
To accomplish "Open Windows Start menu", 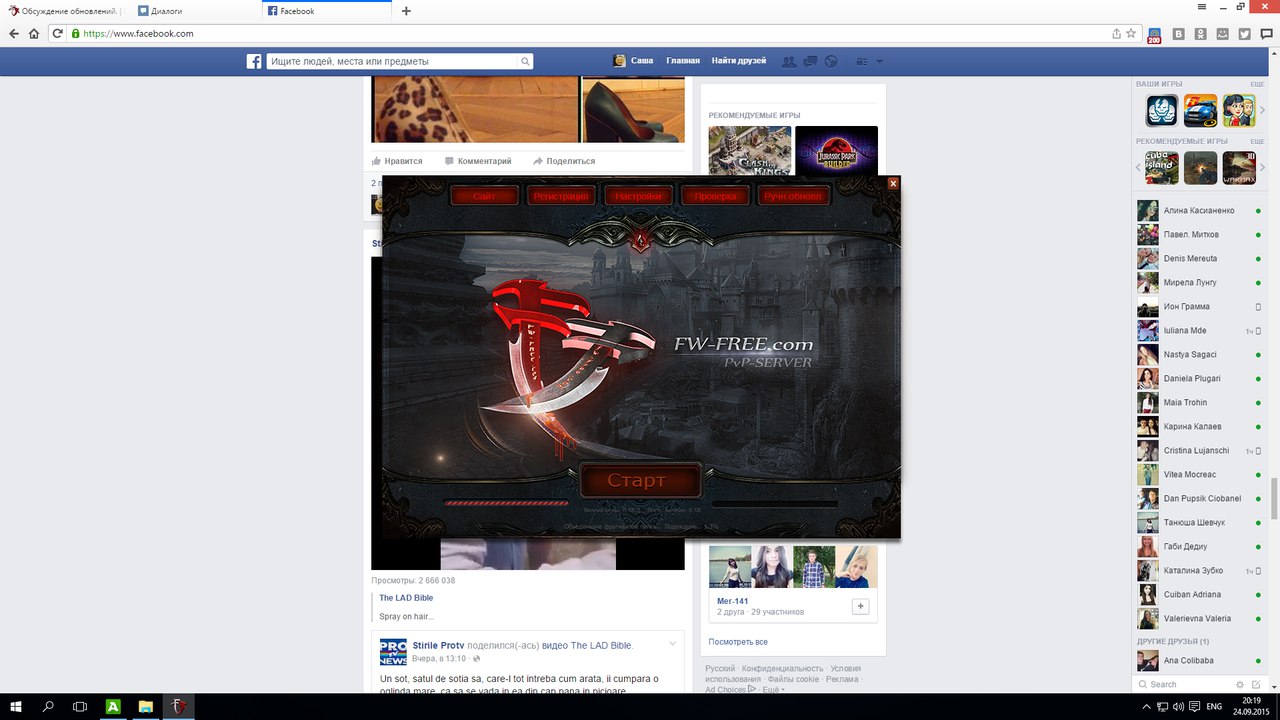I will (x=16, y=706).
